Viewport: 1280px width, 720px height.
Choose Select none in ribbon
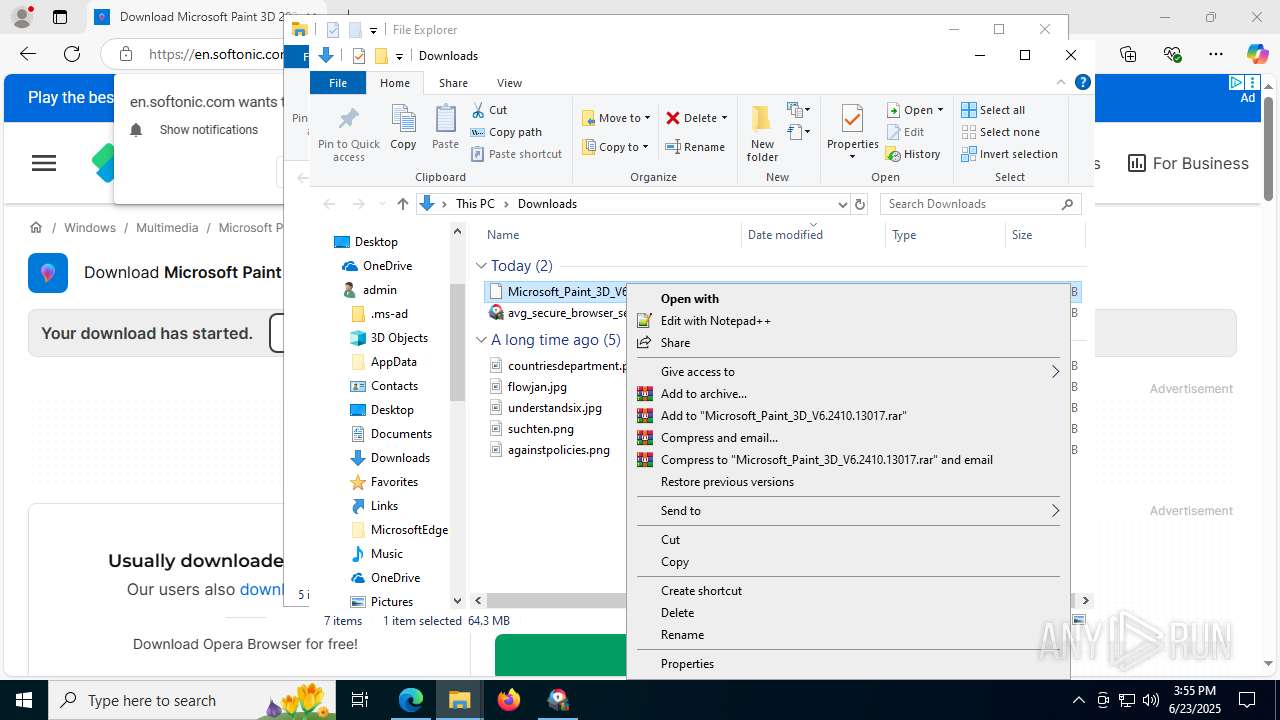click(x=1000, y=132)
